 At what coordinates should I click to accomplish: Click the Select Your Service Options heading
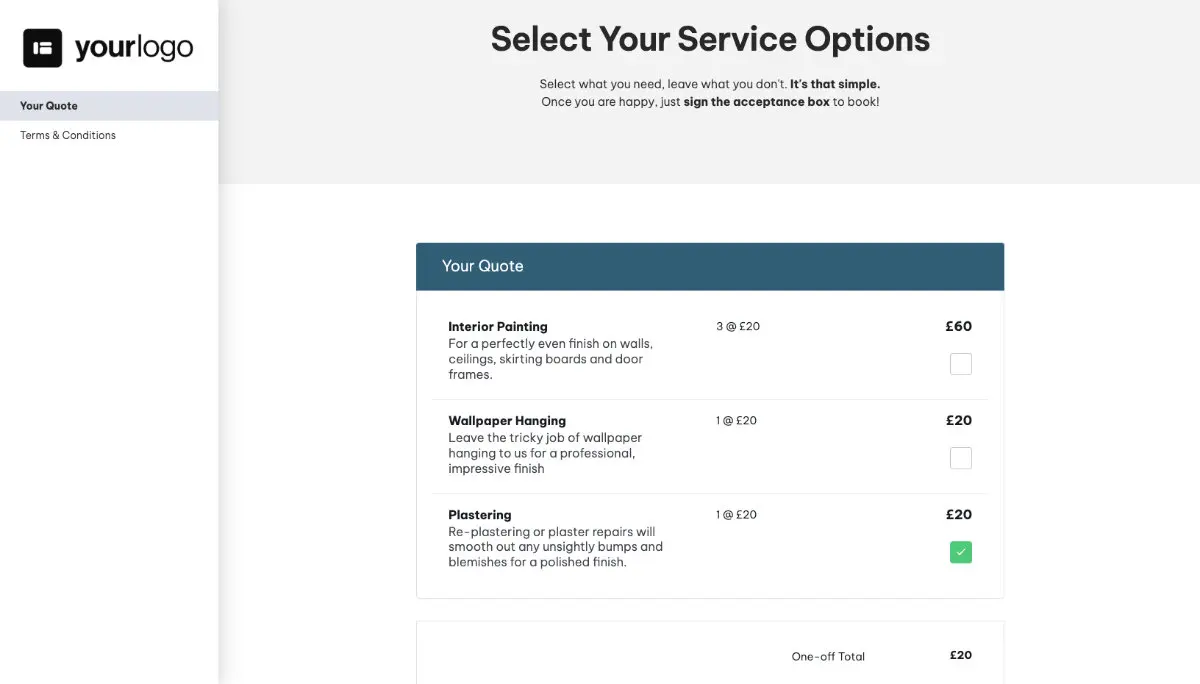tap(710, 38)
